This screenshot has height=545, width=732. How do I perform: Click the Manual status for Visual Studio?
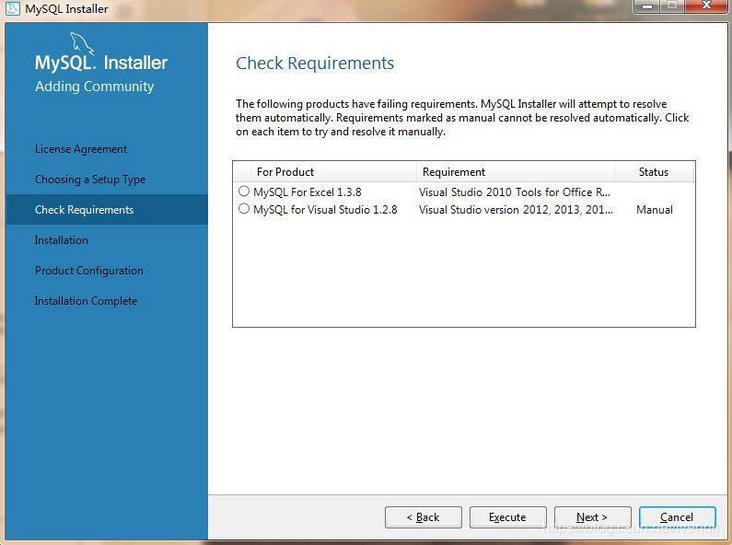pos(655,210)
